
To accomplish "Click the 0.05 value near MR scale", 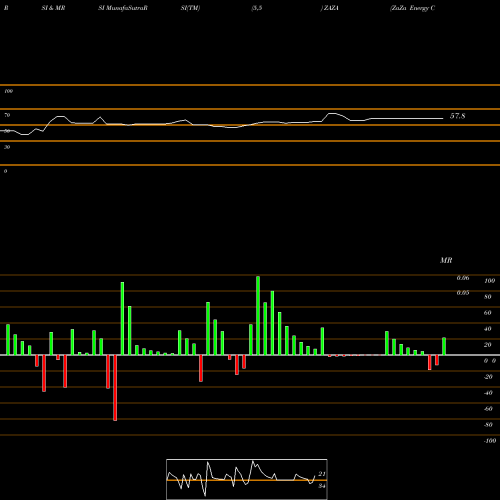I will click(463, 293).
